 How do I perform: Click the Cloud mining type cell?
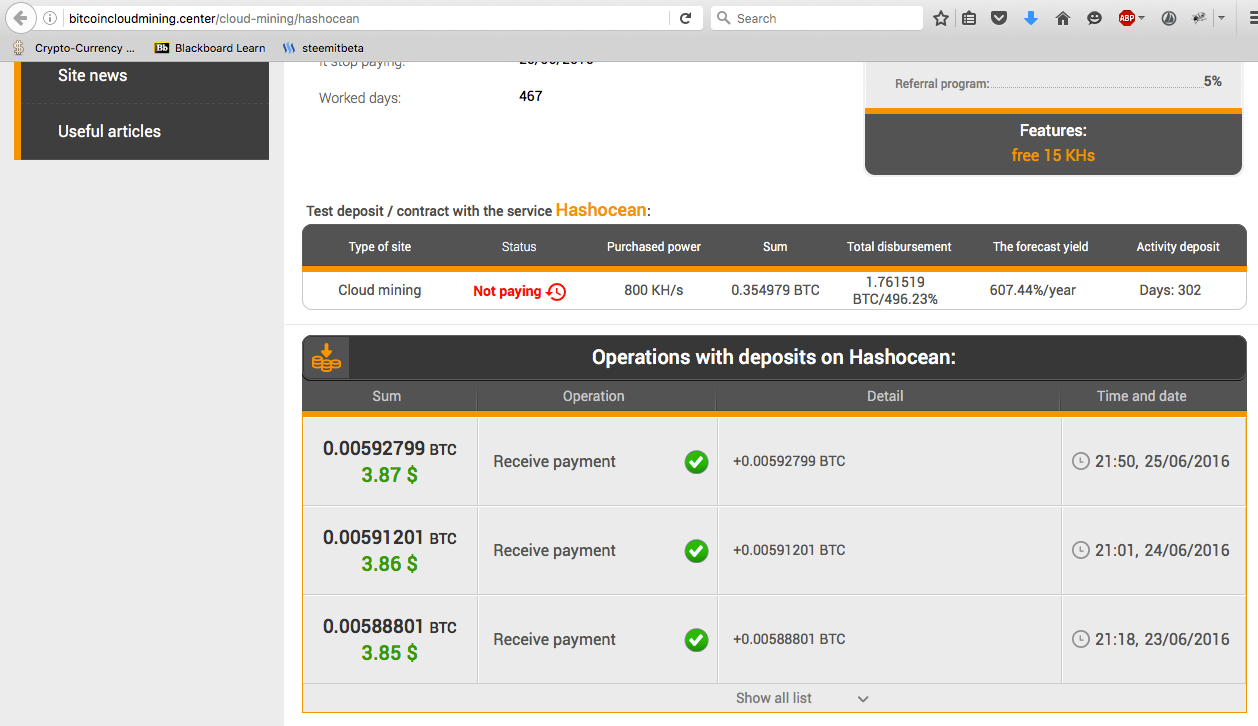pos(380,290)
